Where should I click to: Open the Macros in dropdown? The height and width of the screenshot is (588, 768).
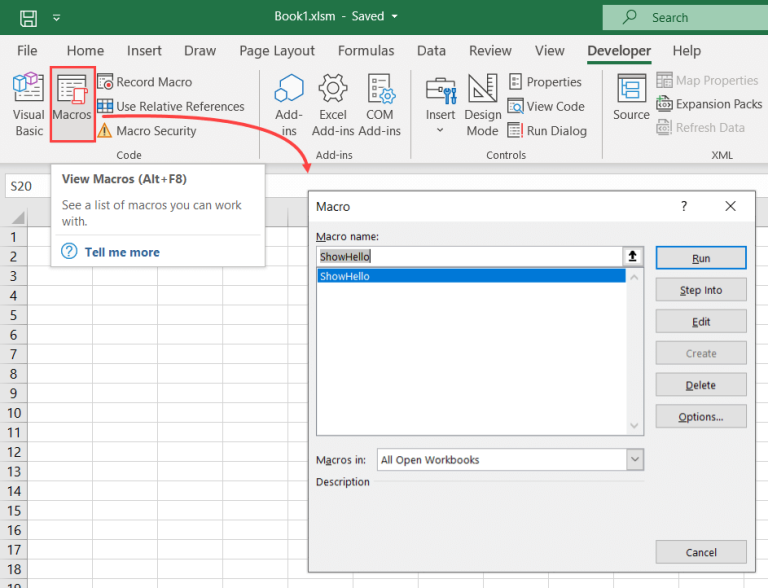point(635,460)
